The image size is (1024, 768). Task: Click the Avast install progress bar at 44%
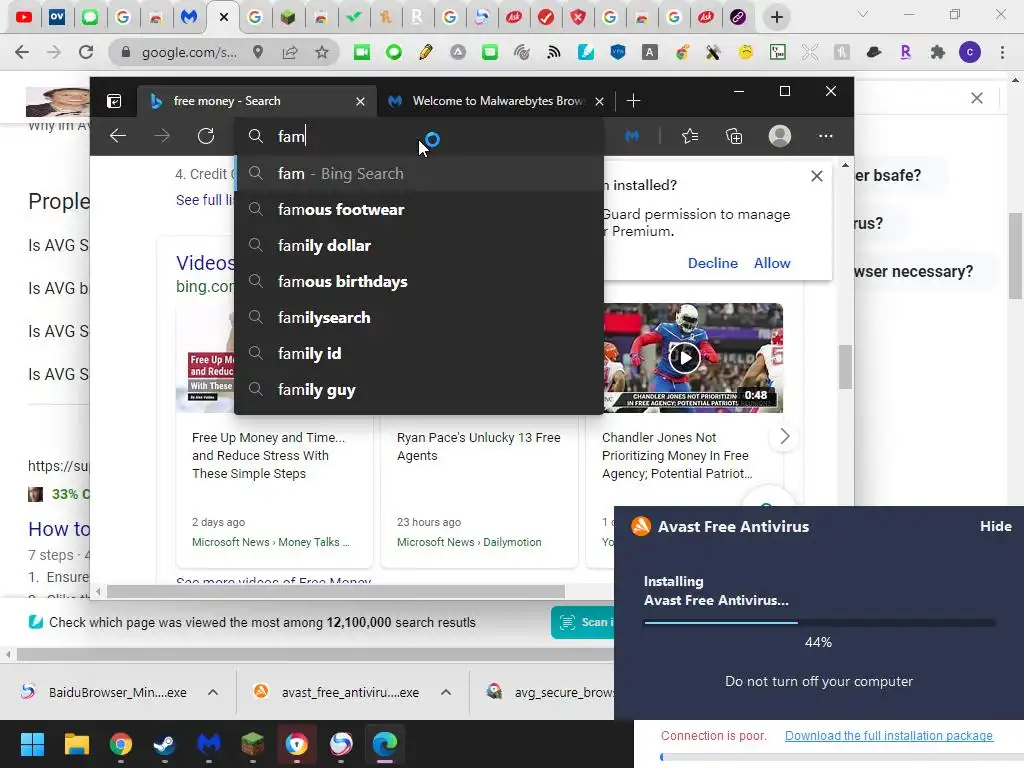(x=819, y=622)
